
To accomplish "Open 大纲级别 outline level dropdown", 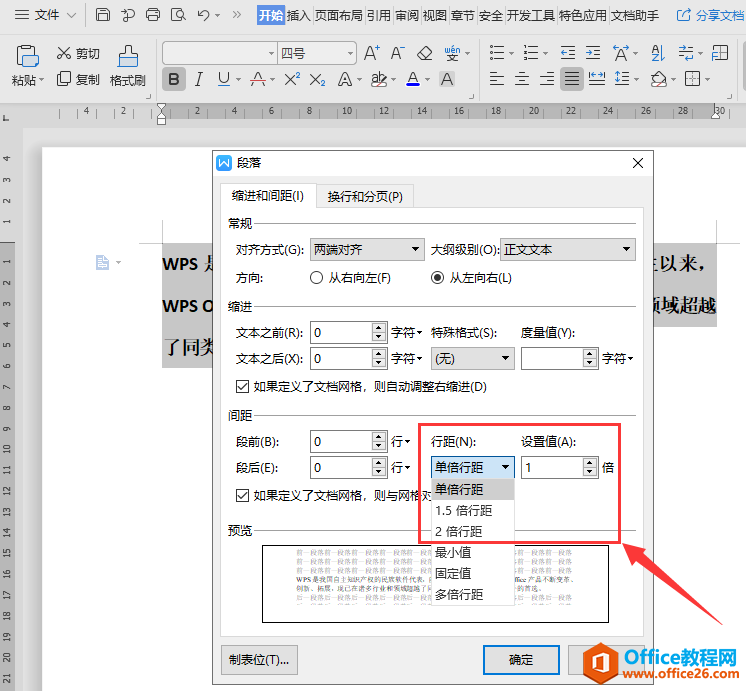I will 568,249.
